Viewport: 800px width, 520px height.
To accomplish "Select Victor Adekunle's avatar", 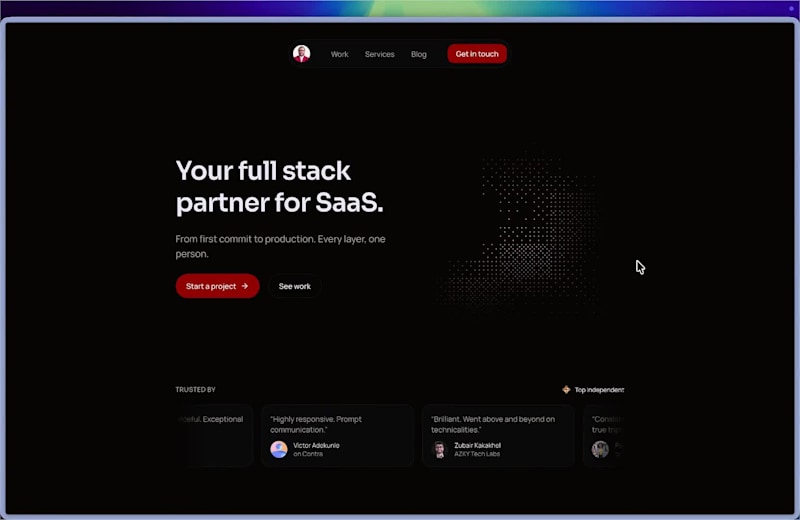I will pos(279,449).
